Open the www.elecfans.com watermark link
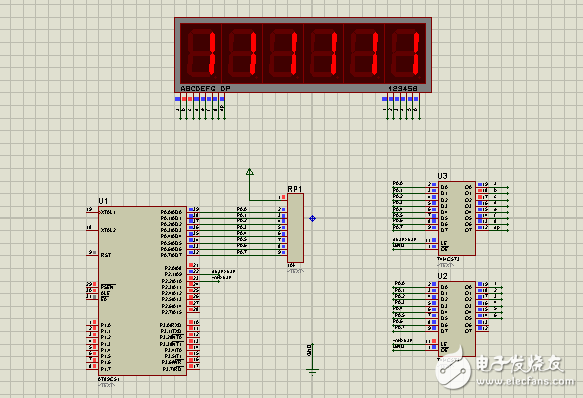Screen dimensions: 583x398 525,382
